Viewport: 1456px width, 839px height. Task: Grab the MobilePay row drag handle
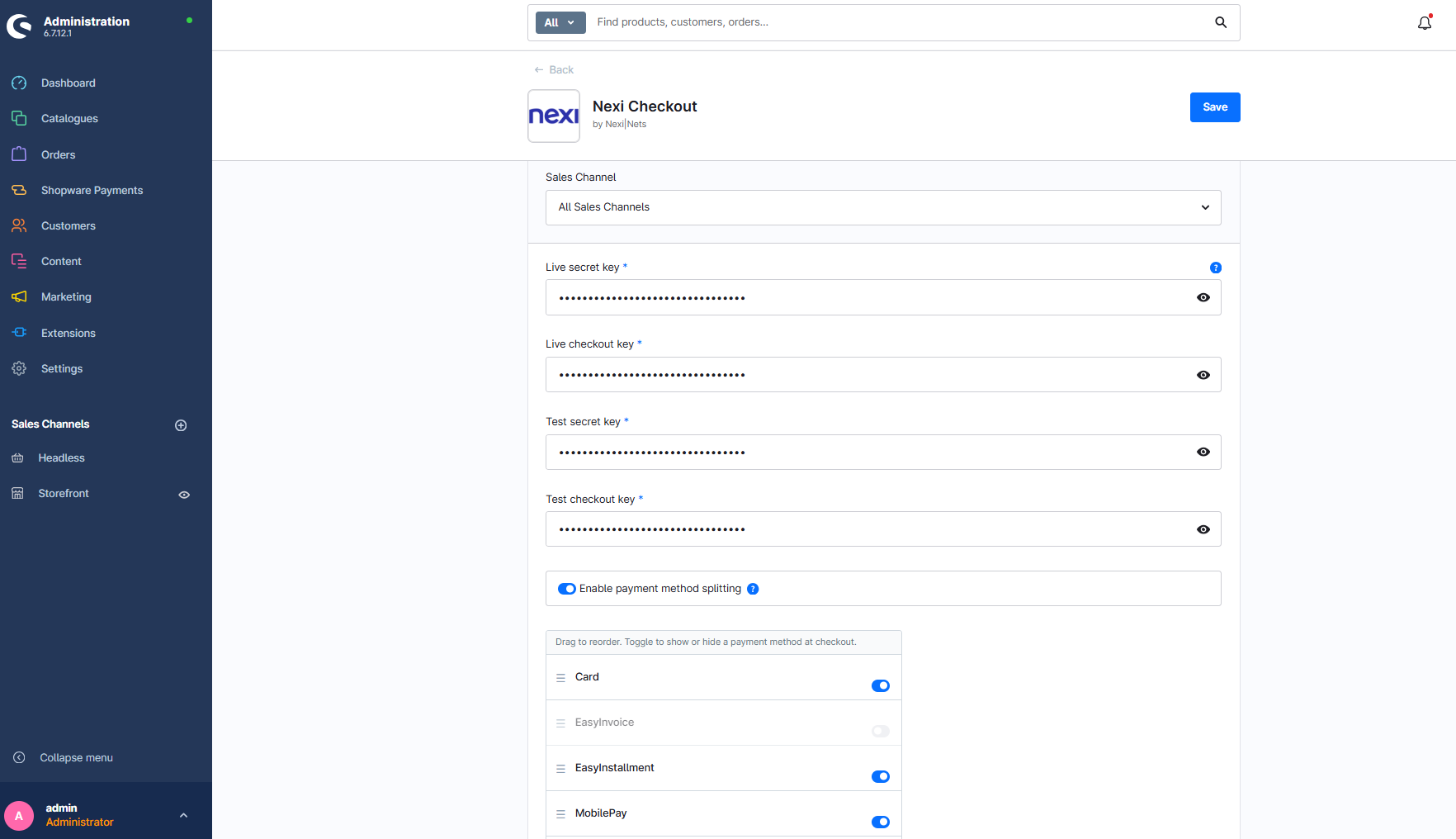(560, 813)
